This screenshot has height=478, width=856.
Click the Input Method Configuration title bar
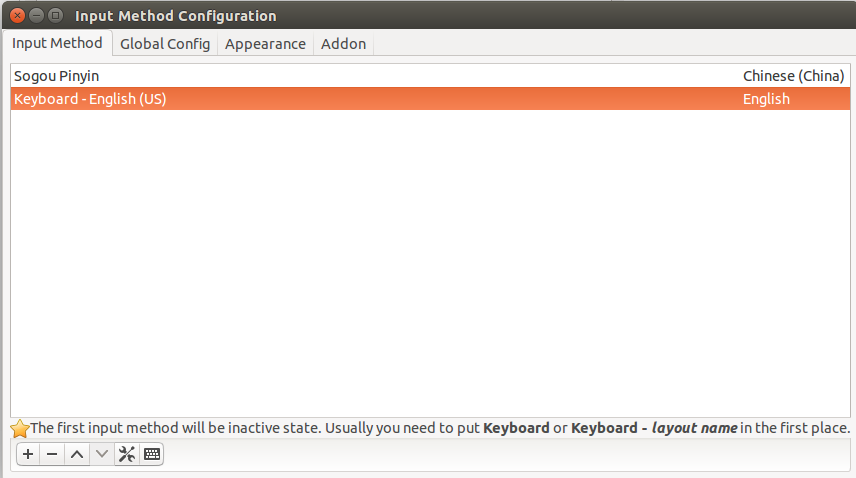tap(437, 15)
